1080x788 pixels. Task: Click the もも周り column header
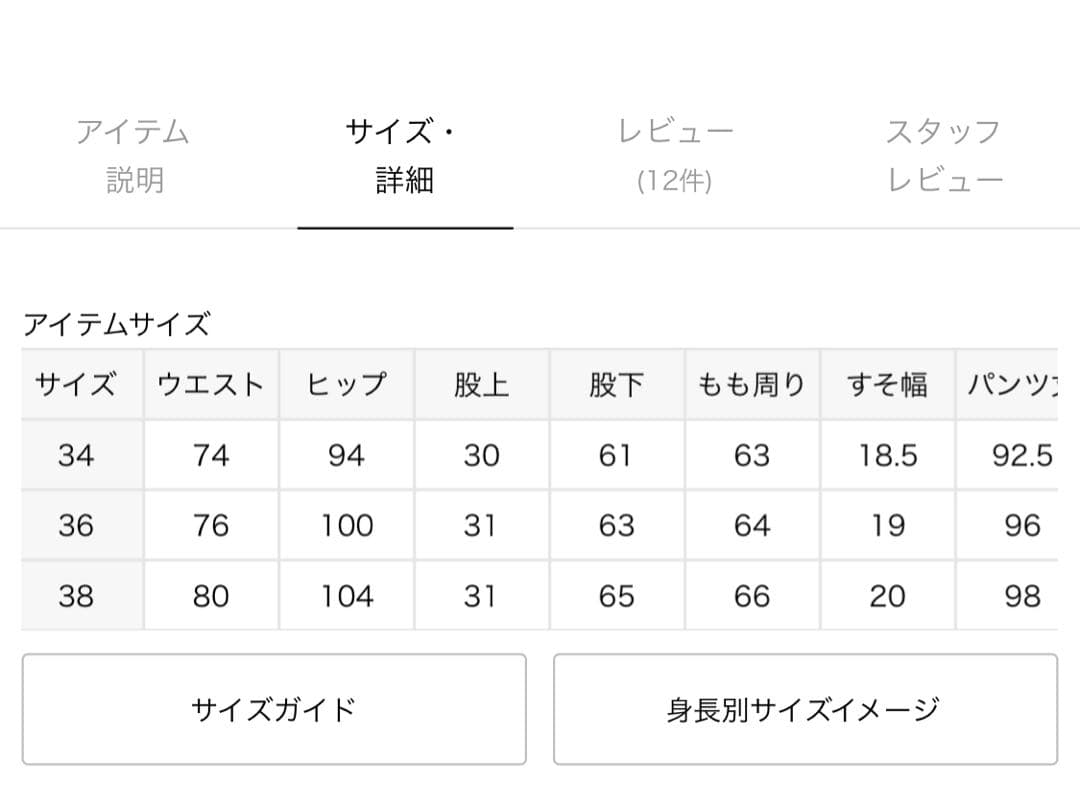(x=752, y=383)
